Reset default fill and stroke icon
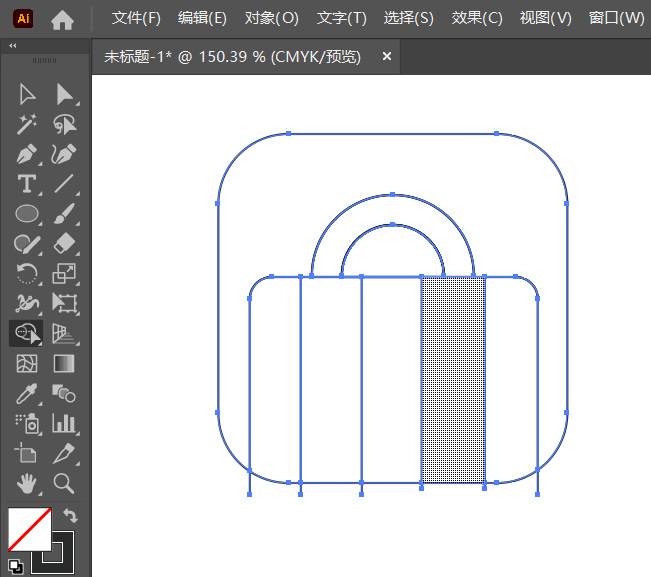This screenshot has height=577, width=651. (16, 566)
